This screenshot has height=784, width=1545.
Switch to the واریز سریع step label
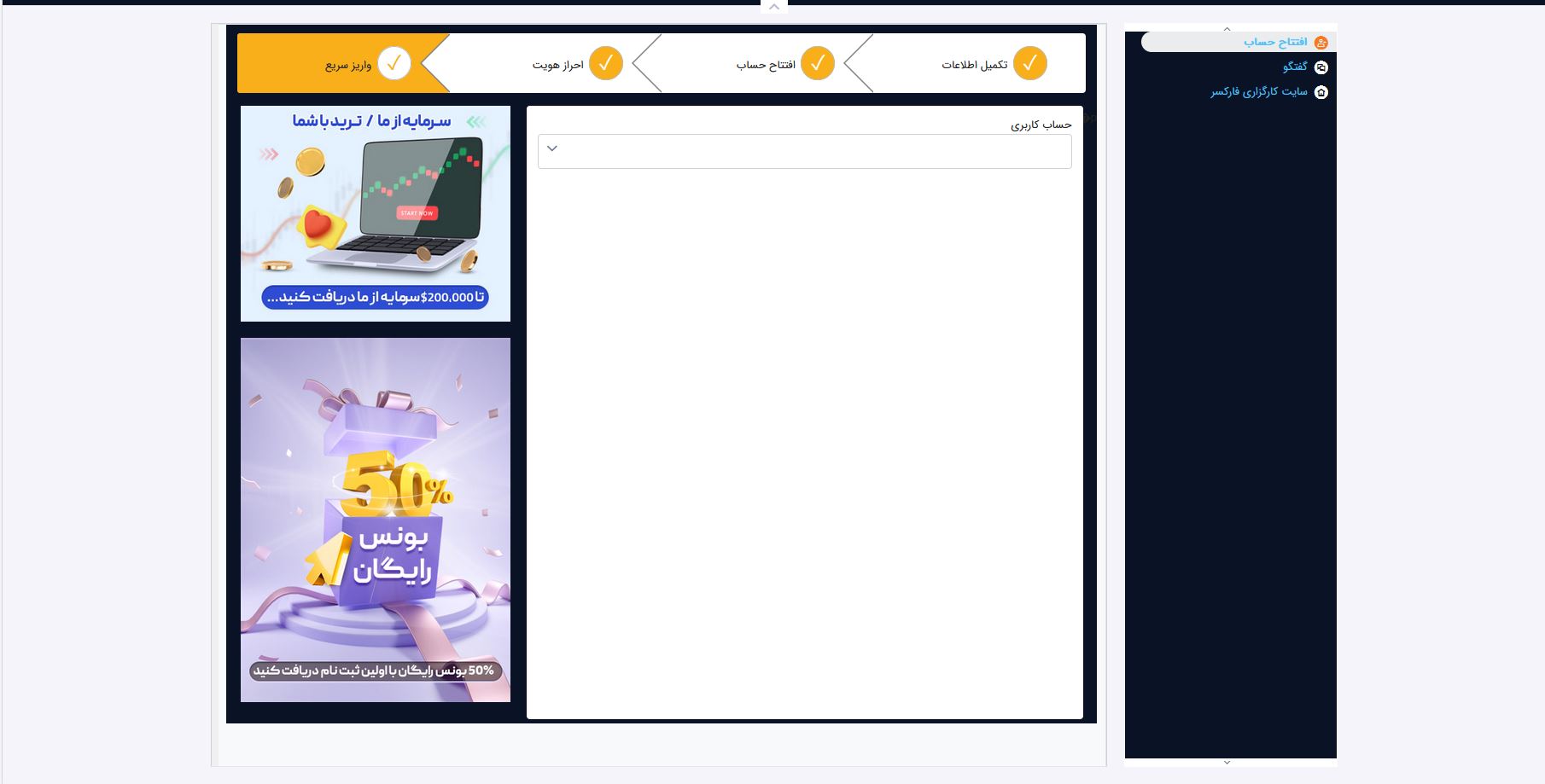pos(347,65)
